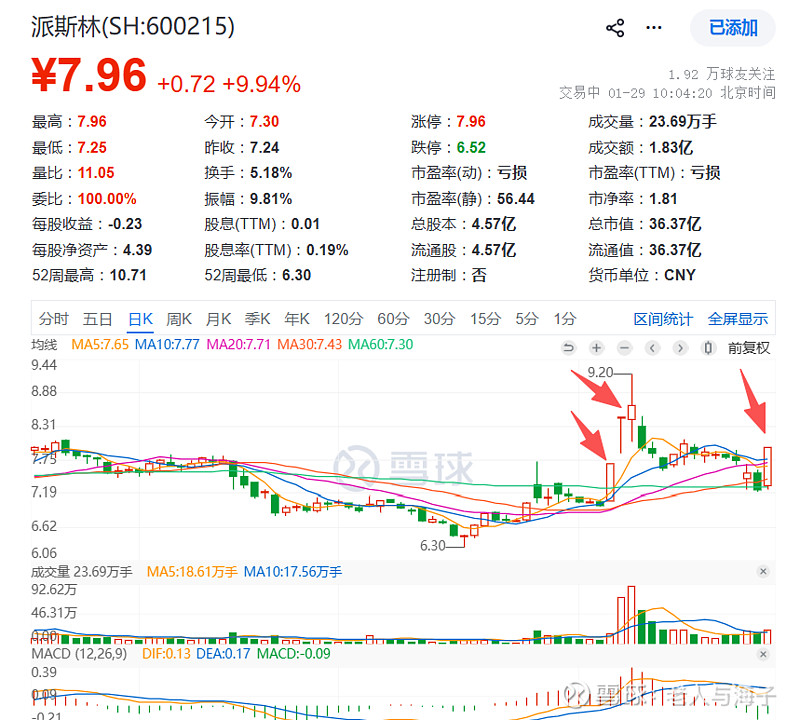Click the MACD (12,26,9) indicator label
The width and height of the screenshot is (800, 720).
tap(79, 654)
